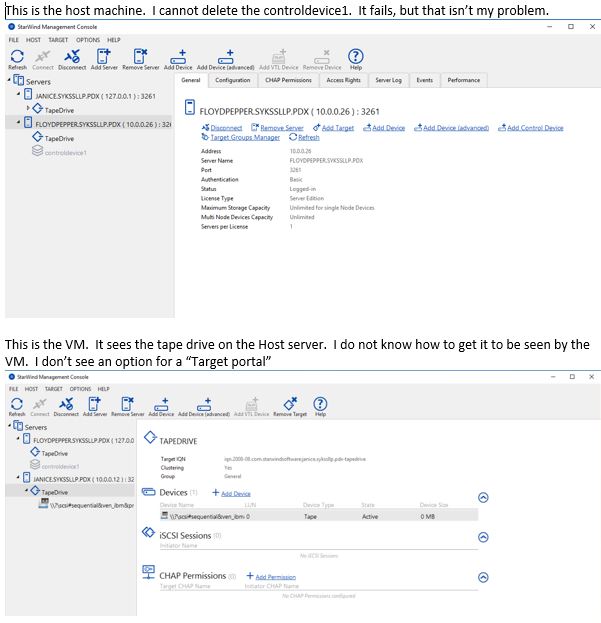Viewport: 601px width, 623px height.
Task: Click Remove Device in top console toolbar
Action: tap(322, 57)
